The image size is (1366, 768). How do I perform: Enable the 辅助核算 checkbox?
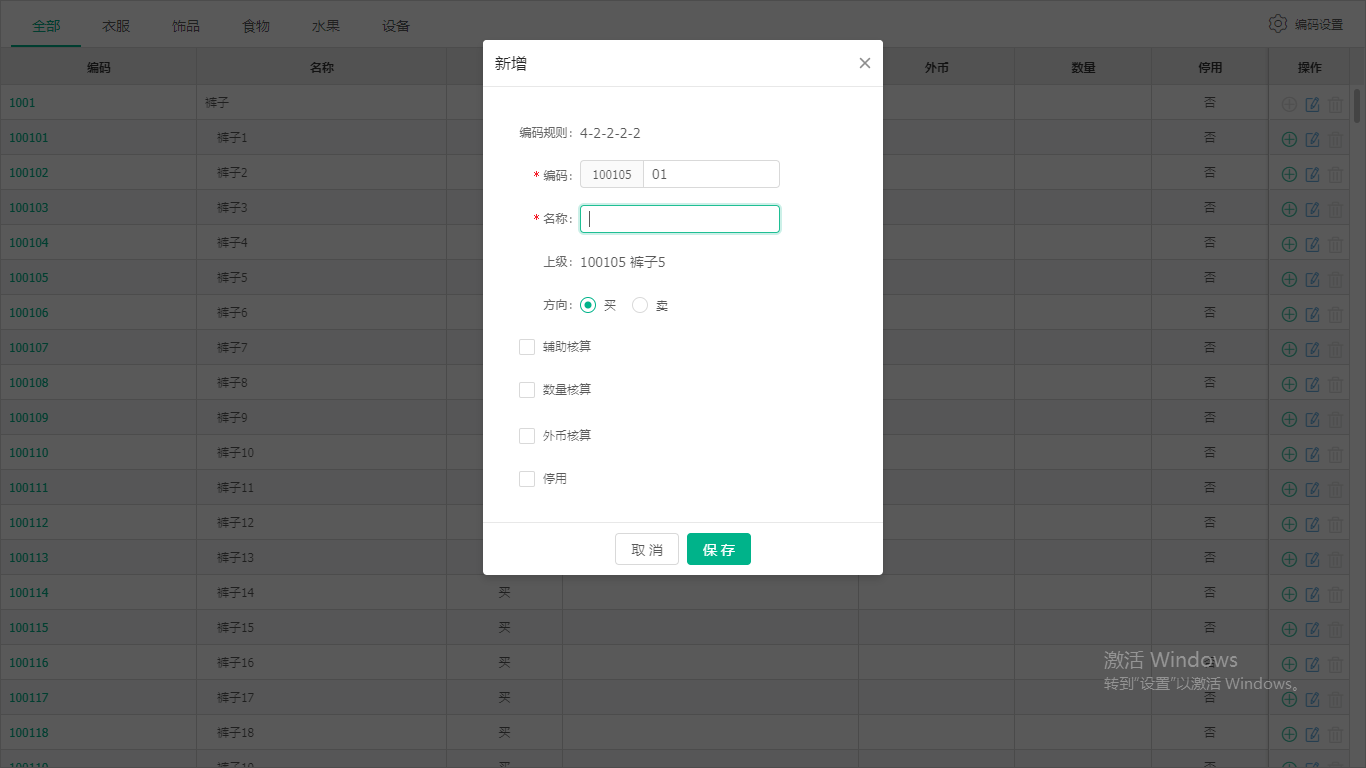527,346
